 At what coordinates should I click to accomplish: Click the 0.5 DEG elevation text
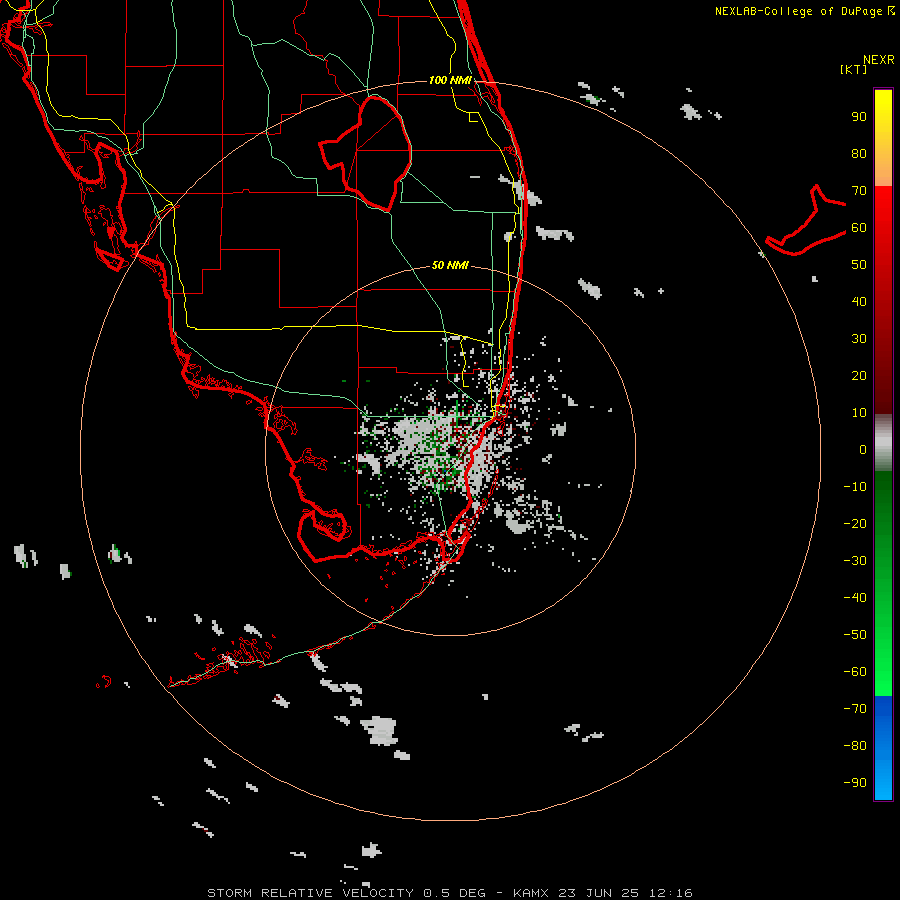(x=455, y=893)
